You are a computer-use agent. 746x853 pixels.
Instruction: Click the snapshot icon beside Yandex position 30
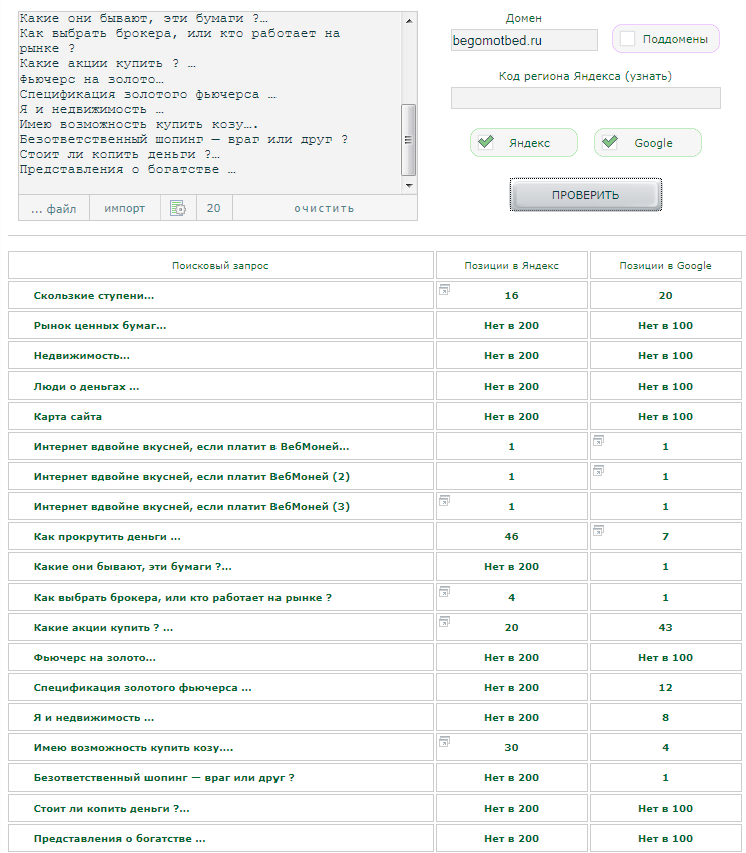click(444, 741)
